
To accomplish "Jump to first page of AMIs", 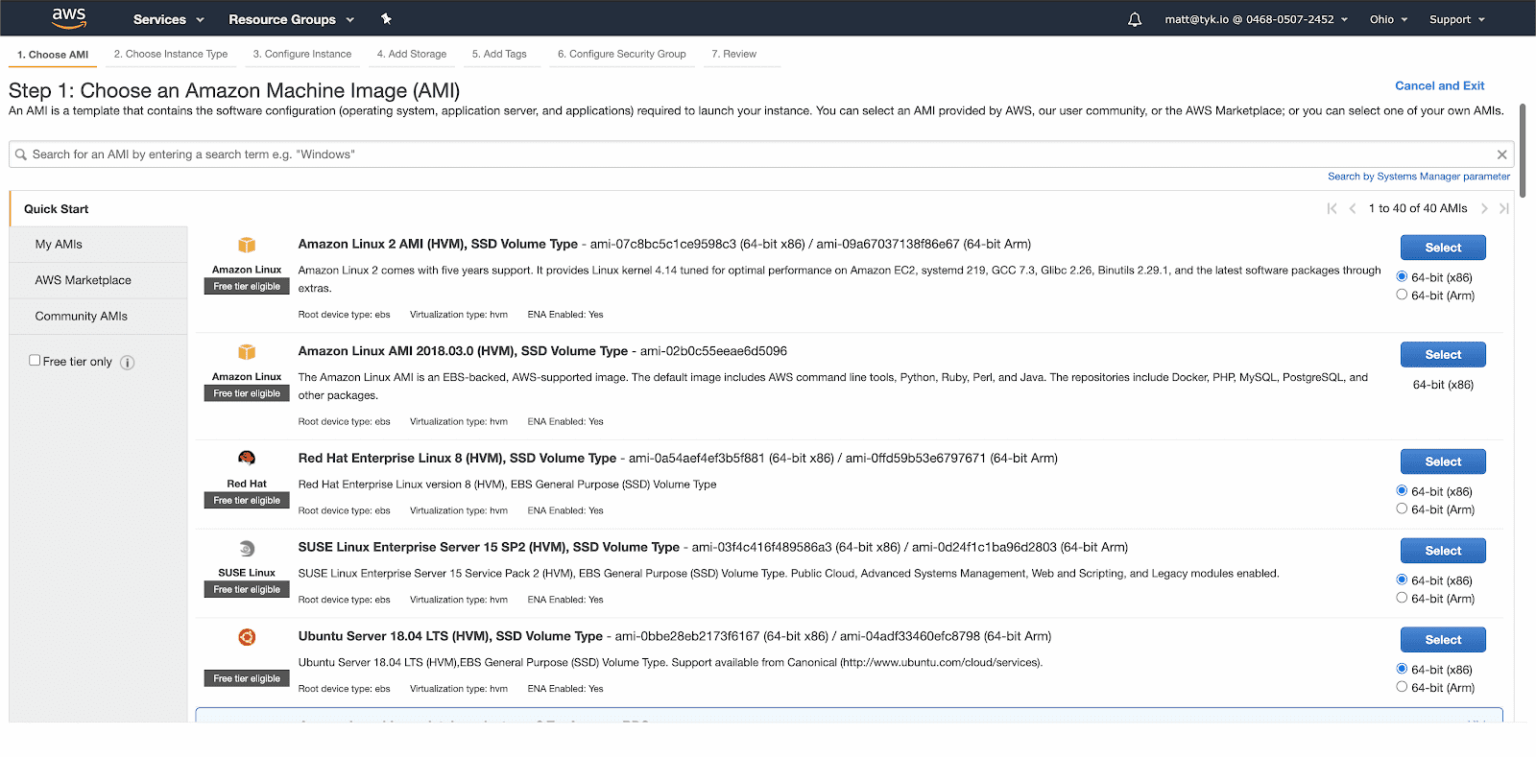I will tap(1332, 208).
